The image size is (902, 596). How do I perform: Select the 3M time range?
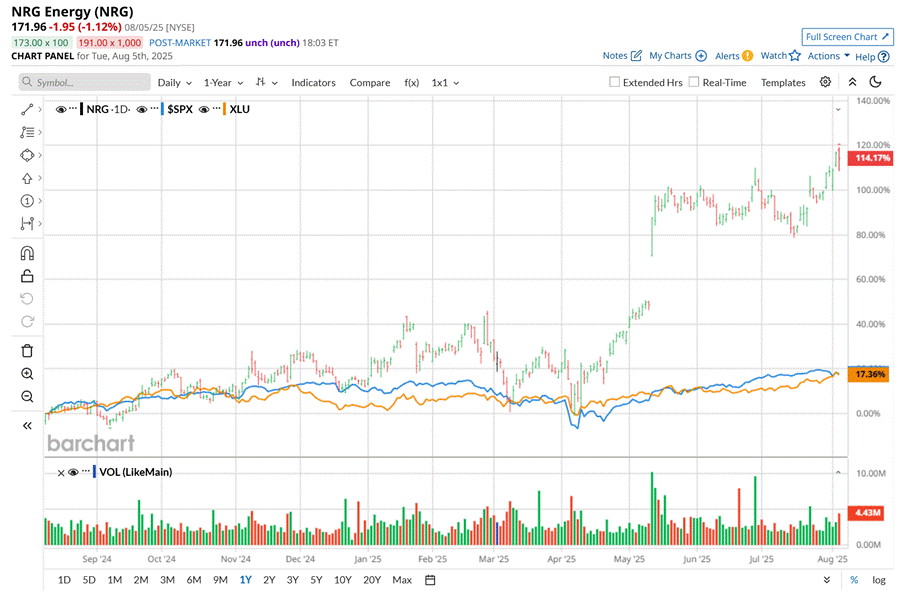167,580
